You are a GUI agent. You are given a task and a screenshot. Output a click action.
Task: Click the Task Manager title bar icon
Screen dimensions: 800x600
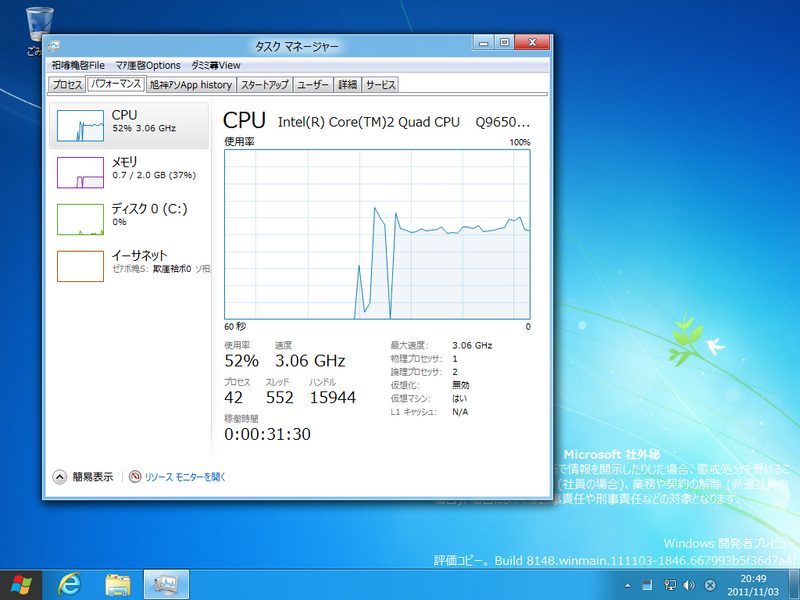54,46
